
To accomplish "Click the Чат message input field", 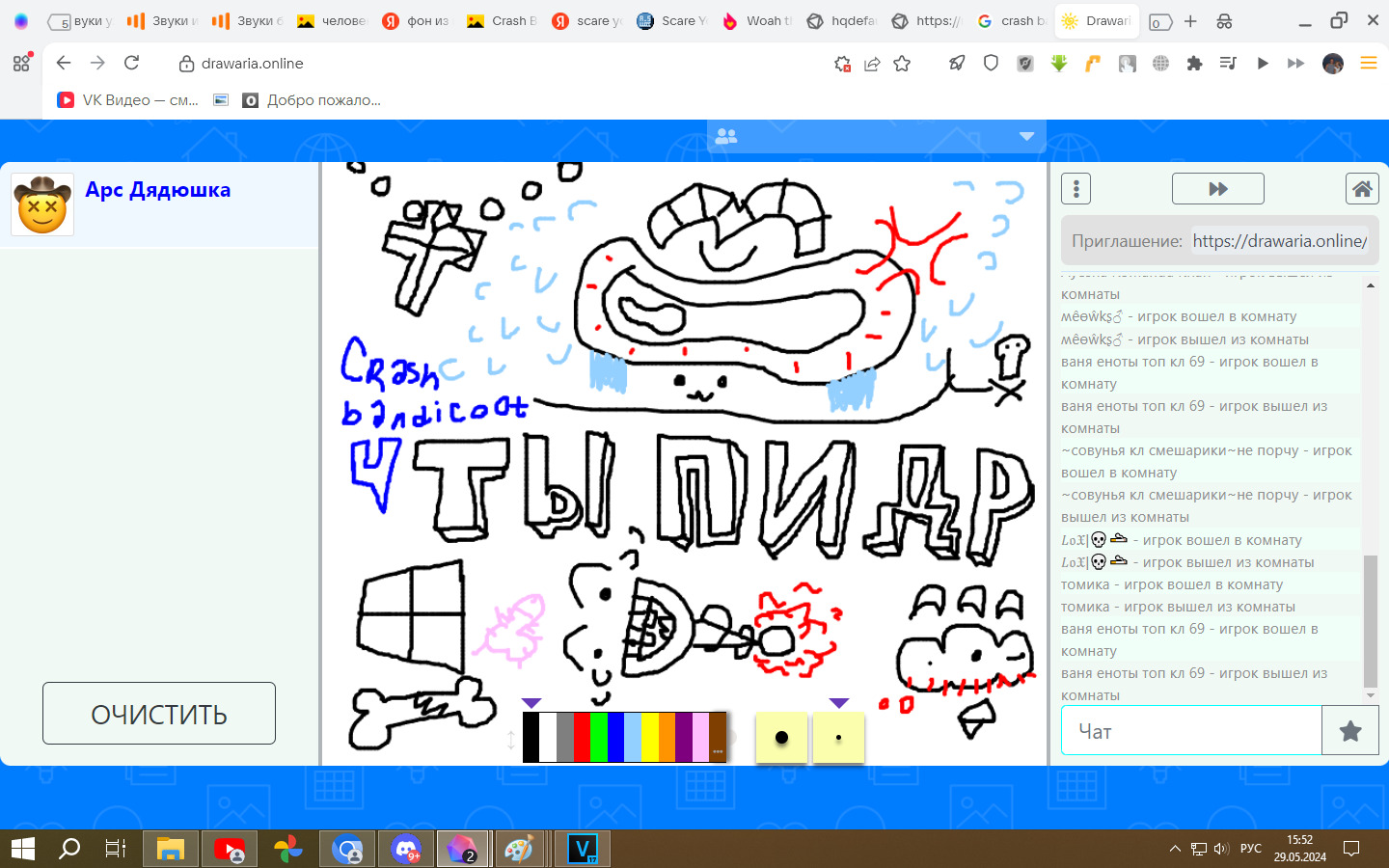I will (x=1191, y=731).
